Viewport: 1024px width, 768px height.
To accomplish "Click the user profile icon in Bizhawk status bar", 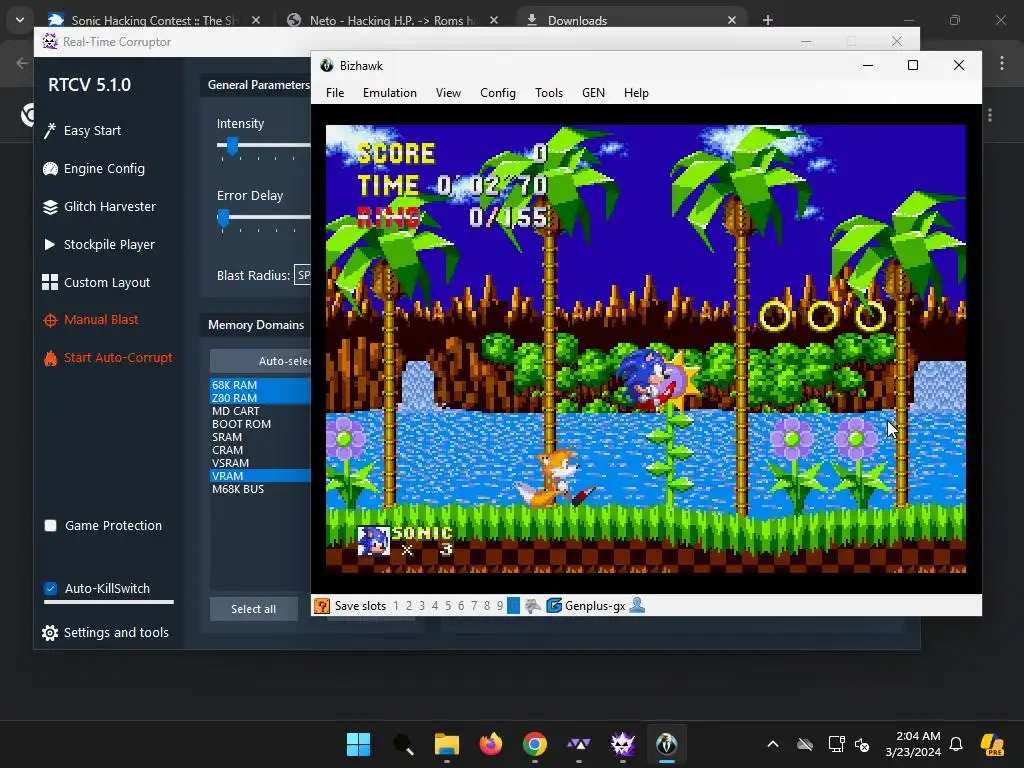I will point(637,606).
